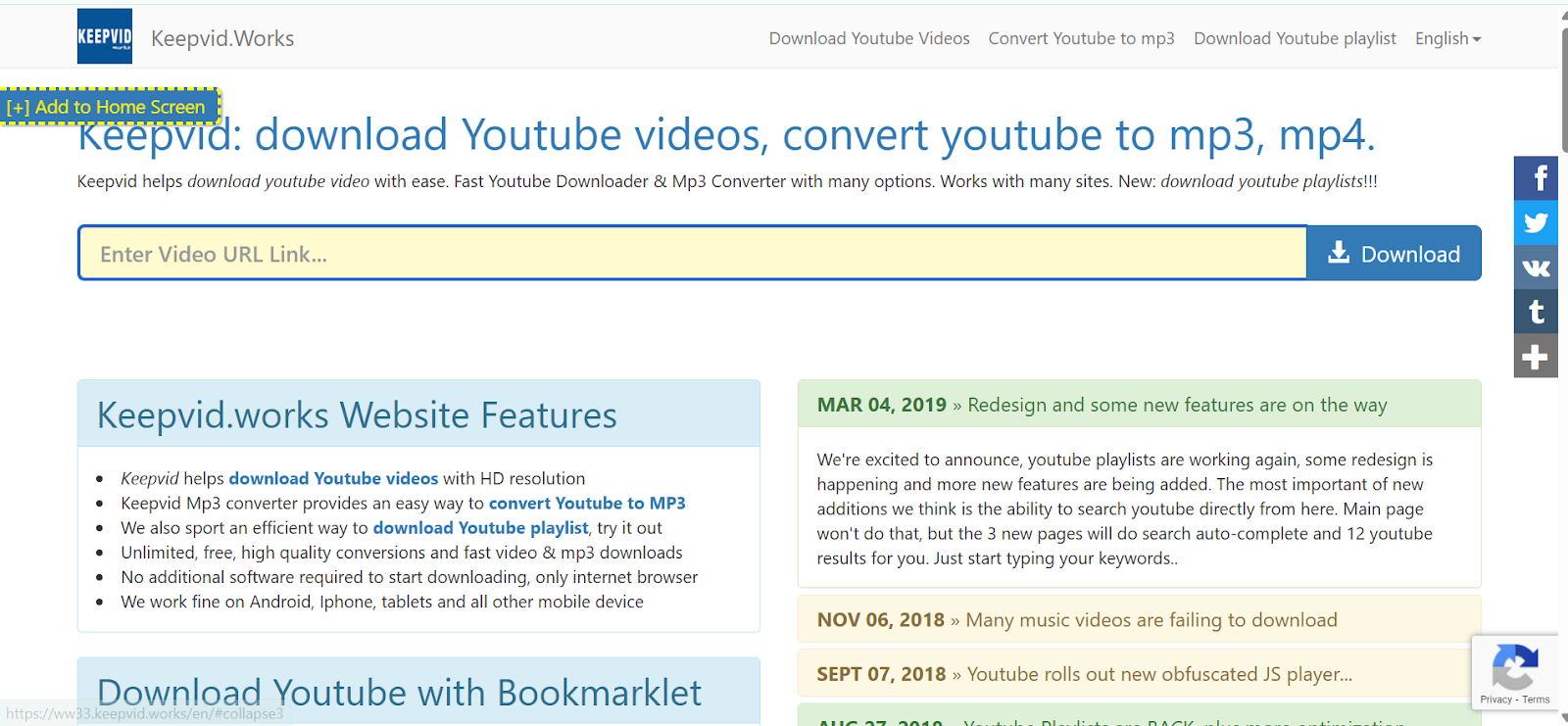Follow the download Youtube playlist feature link
The image size is (1568, 726).
point(480,527)
